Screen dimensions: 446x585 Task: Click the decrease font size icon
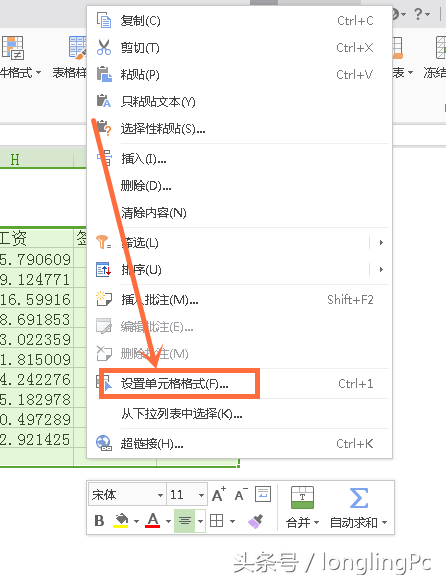[241, 495]
